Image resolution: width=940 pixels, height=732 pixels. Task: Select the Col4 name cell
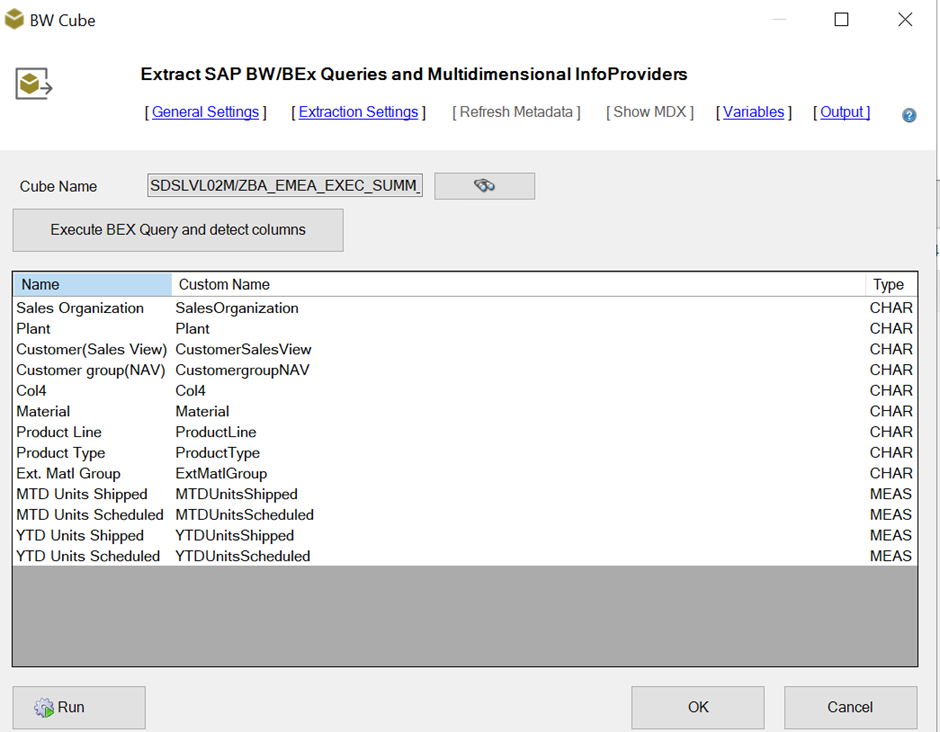pos(31,391)
